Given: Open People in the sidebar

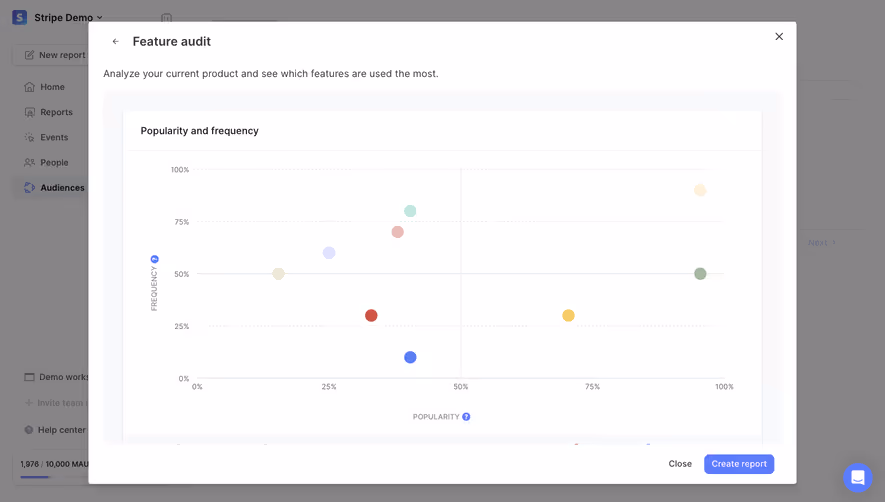Looking at the screenshot, I should click(x=54, y=163).
